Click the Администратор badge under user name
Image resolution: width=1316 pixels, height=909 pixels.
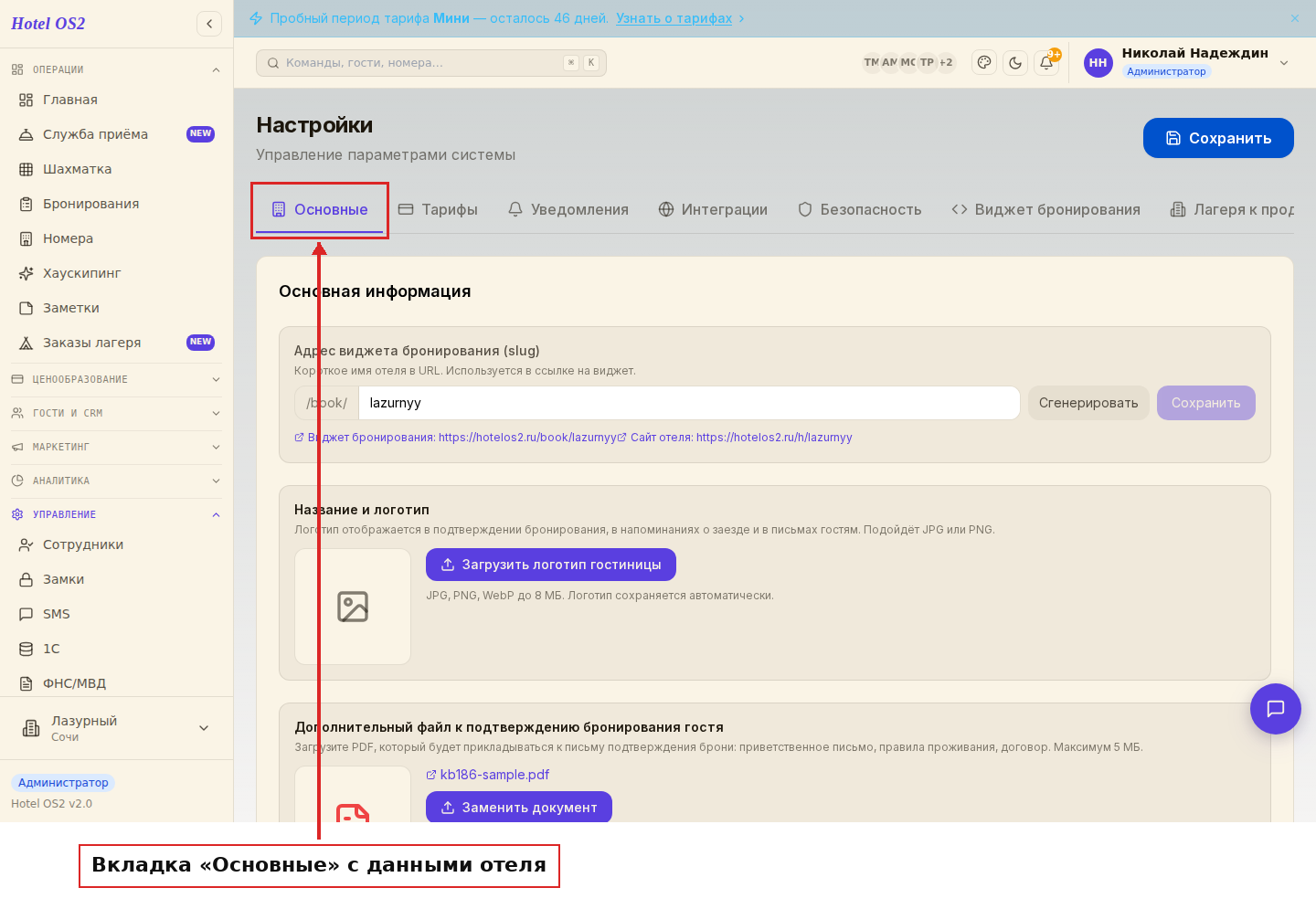pyautogui.click(x=1166, y=71)
